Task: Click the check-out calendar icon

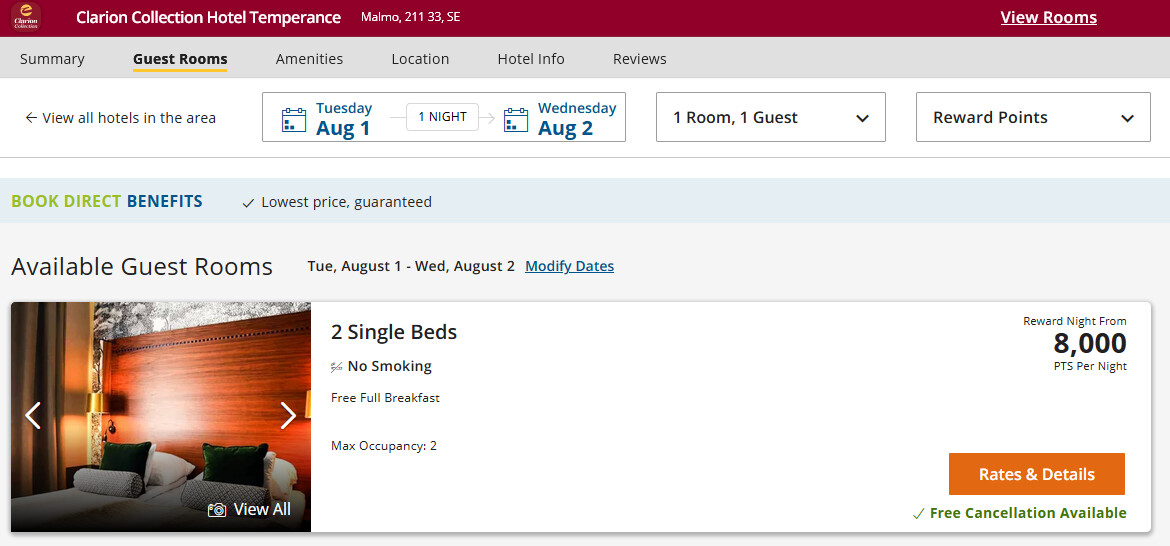Action: [x=516, y=120]
